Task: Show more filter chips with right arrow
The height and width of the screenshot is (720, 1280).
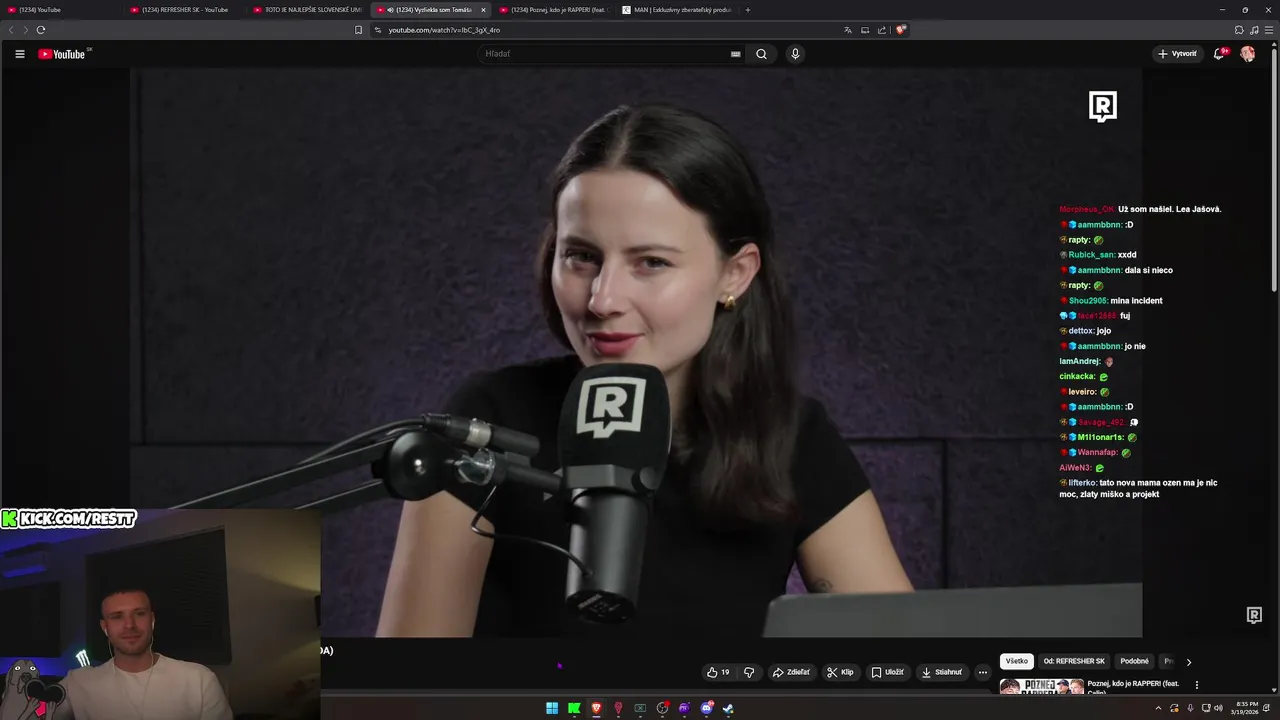Action: pos(1189,662)
